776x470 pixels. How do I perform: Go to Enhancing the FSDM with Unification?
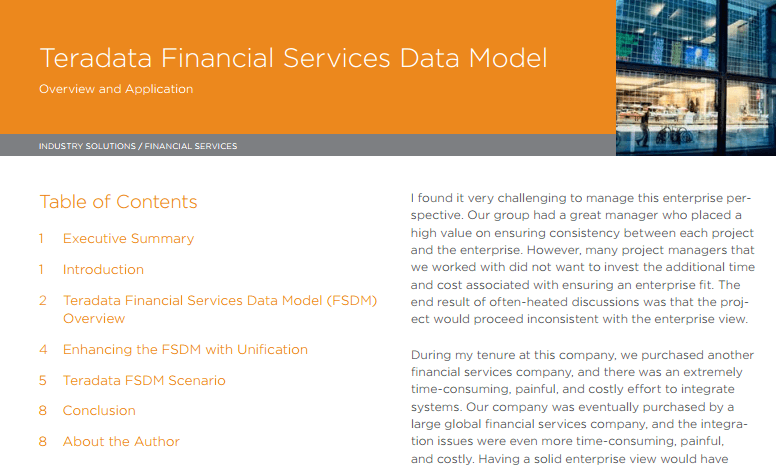click(185, 349)
